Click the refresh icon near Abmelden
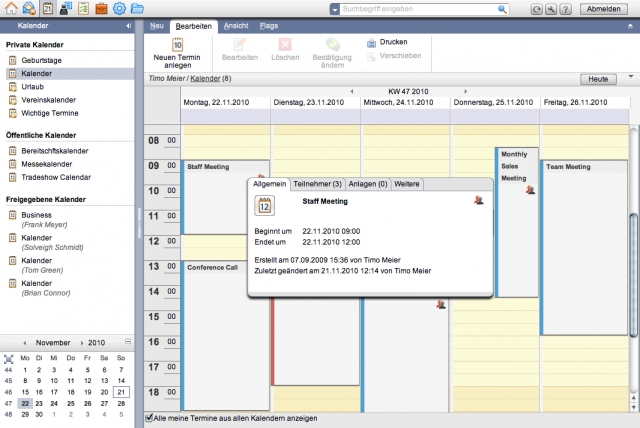Viewport: 640px width, 428px height. point(538,9)
